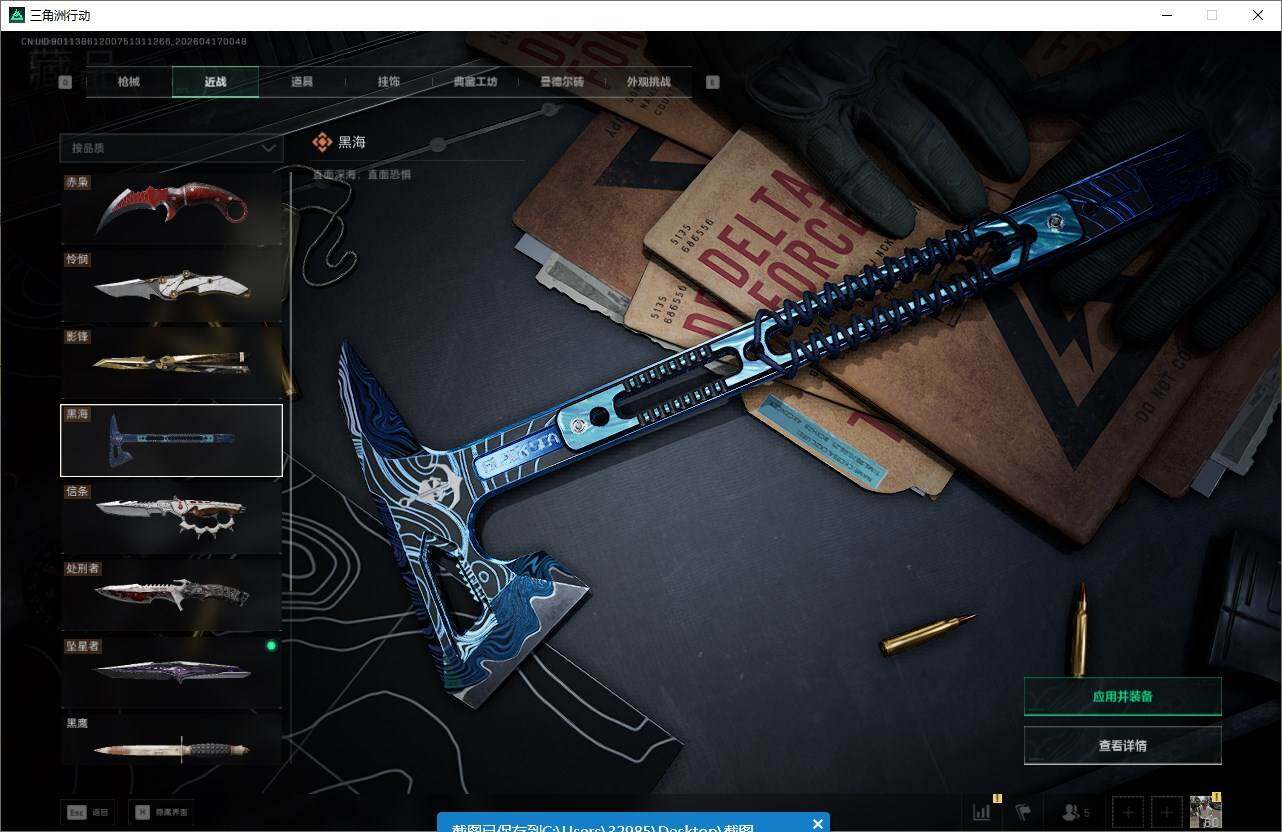
Task: Click the 三角洲行动 app icon in title bar
Action: coord(16,15)
